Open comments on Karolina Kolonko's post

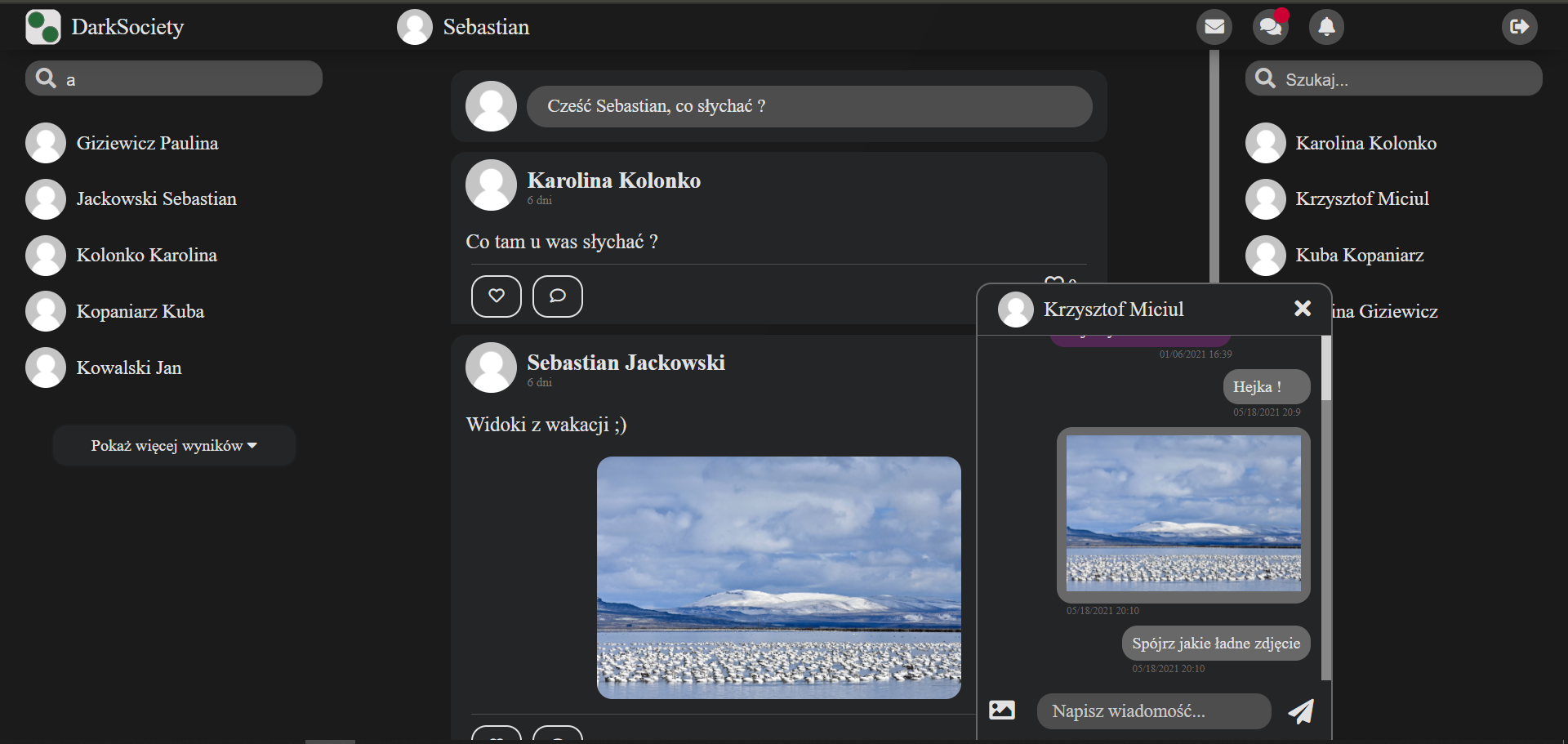(x=557, y=296)
